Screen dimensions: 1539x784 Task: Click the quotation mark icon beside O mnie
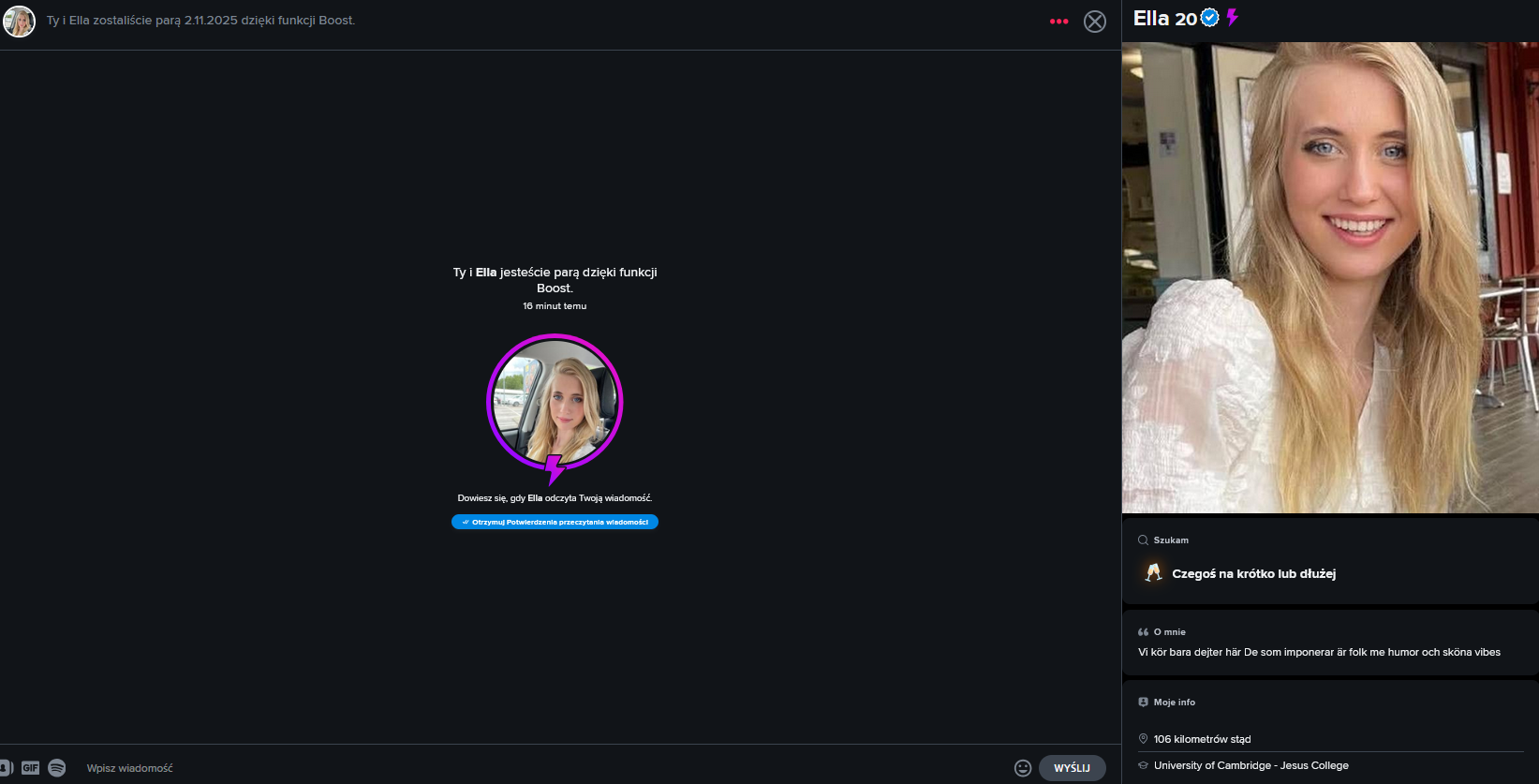coord(1143,632)
